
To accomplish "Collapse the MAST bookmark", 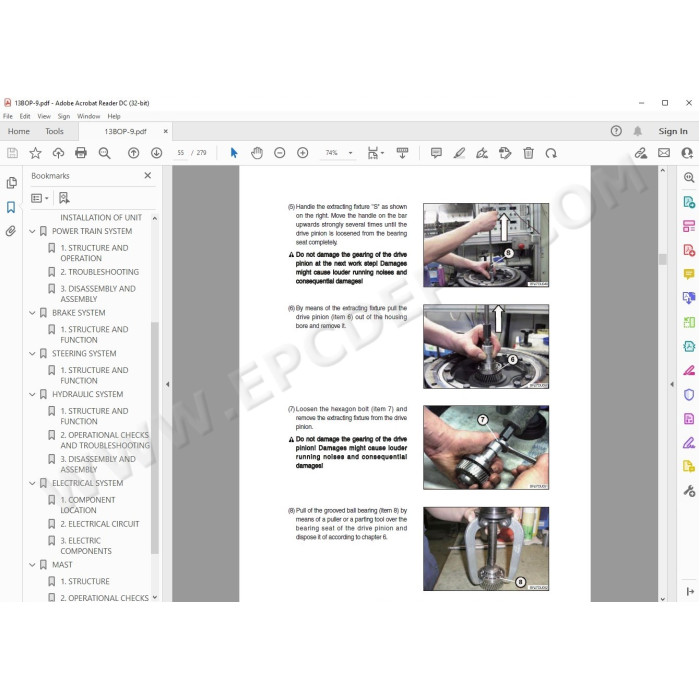I will pyautogui.click(x=32, y=565).
